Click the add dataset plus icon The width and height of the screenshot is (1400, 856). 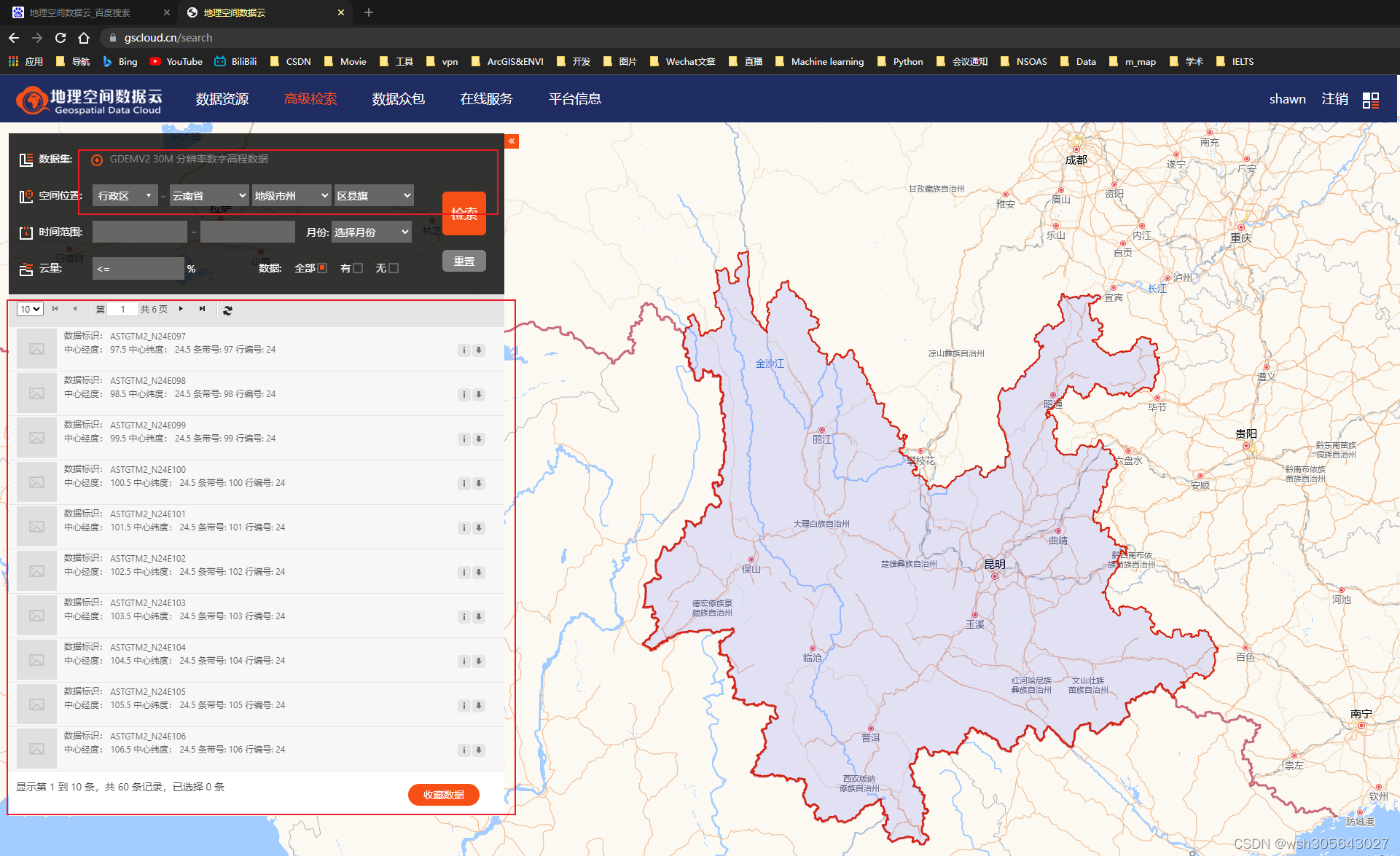click(97, 160)
